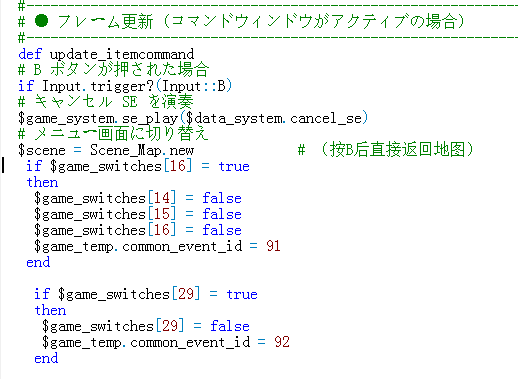Screen dimensions: 518x379
Task: Click the line "$game_switches[29] = false"
Action: [146, 326]
